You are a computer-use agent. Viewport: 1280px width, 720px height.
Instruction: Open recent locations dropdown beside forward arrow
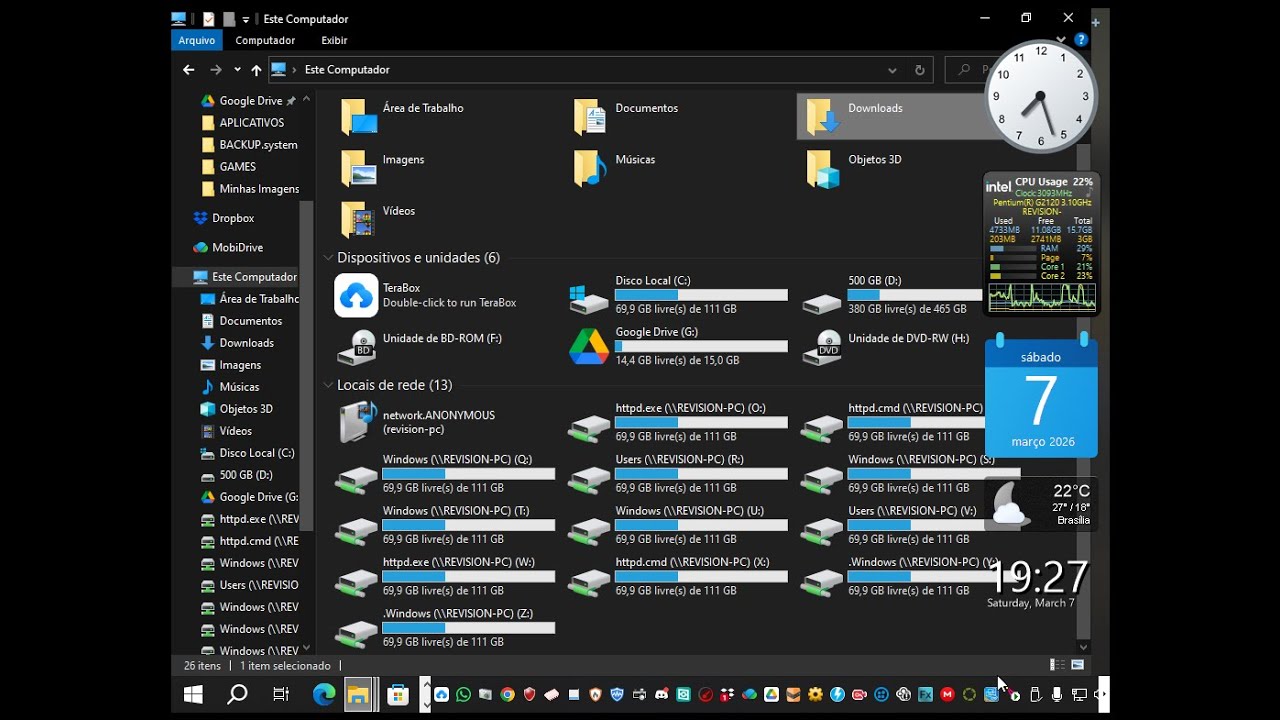237,70
